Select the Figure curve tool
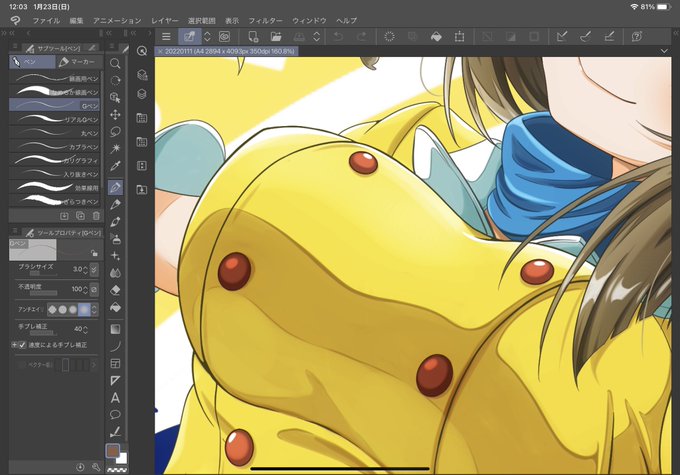Image resolution: width=680 pixels, height=475 pixels. [115, 346]
